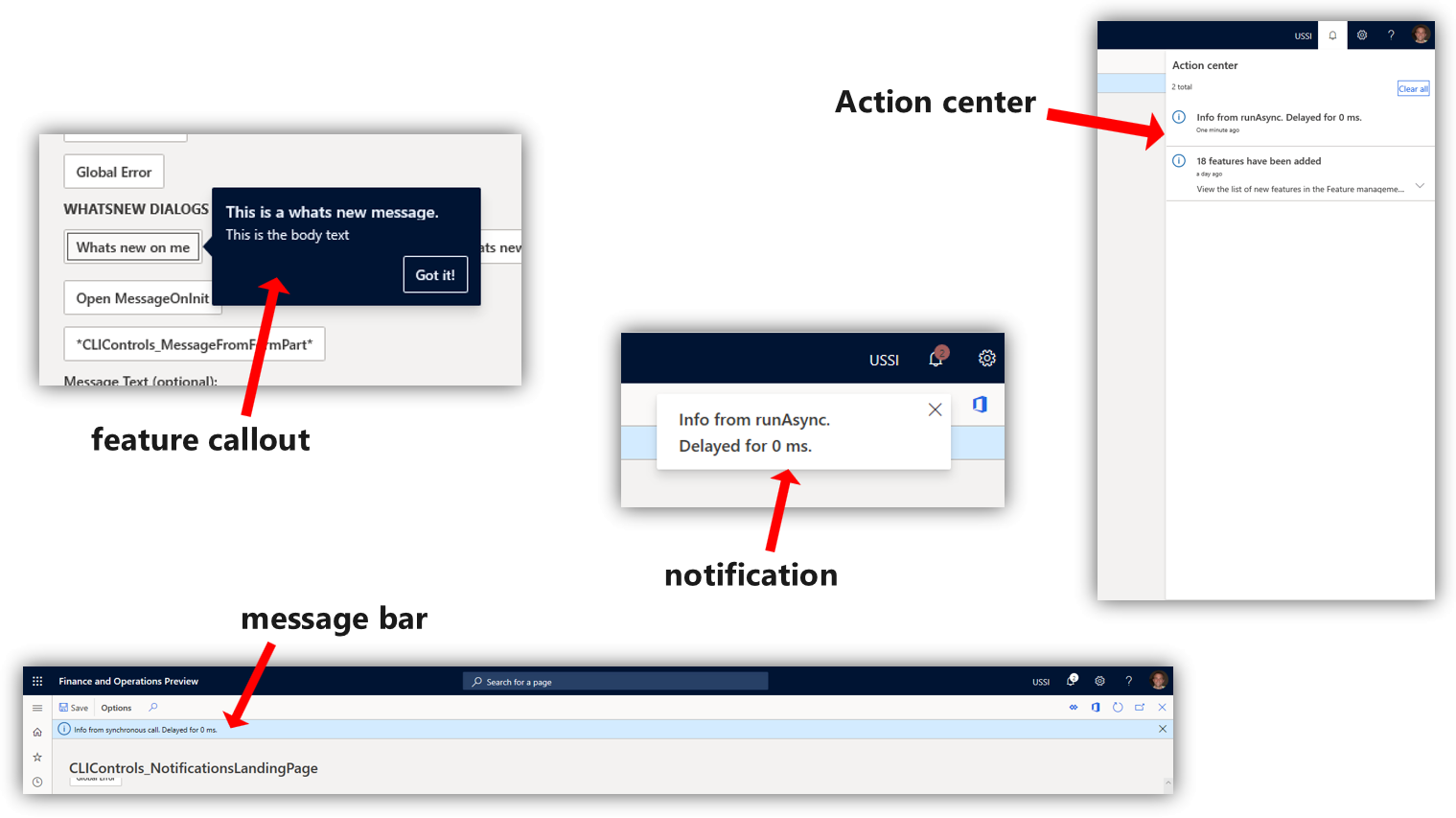Click the bell beside the Search for a page bar
The height and width of the screenshot is (818, 1456).
1072,681
